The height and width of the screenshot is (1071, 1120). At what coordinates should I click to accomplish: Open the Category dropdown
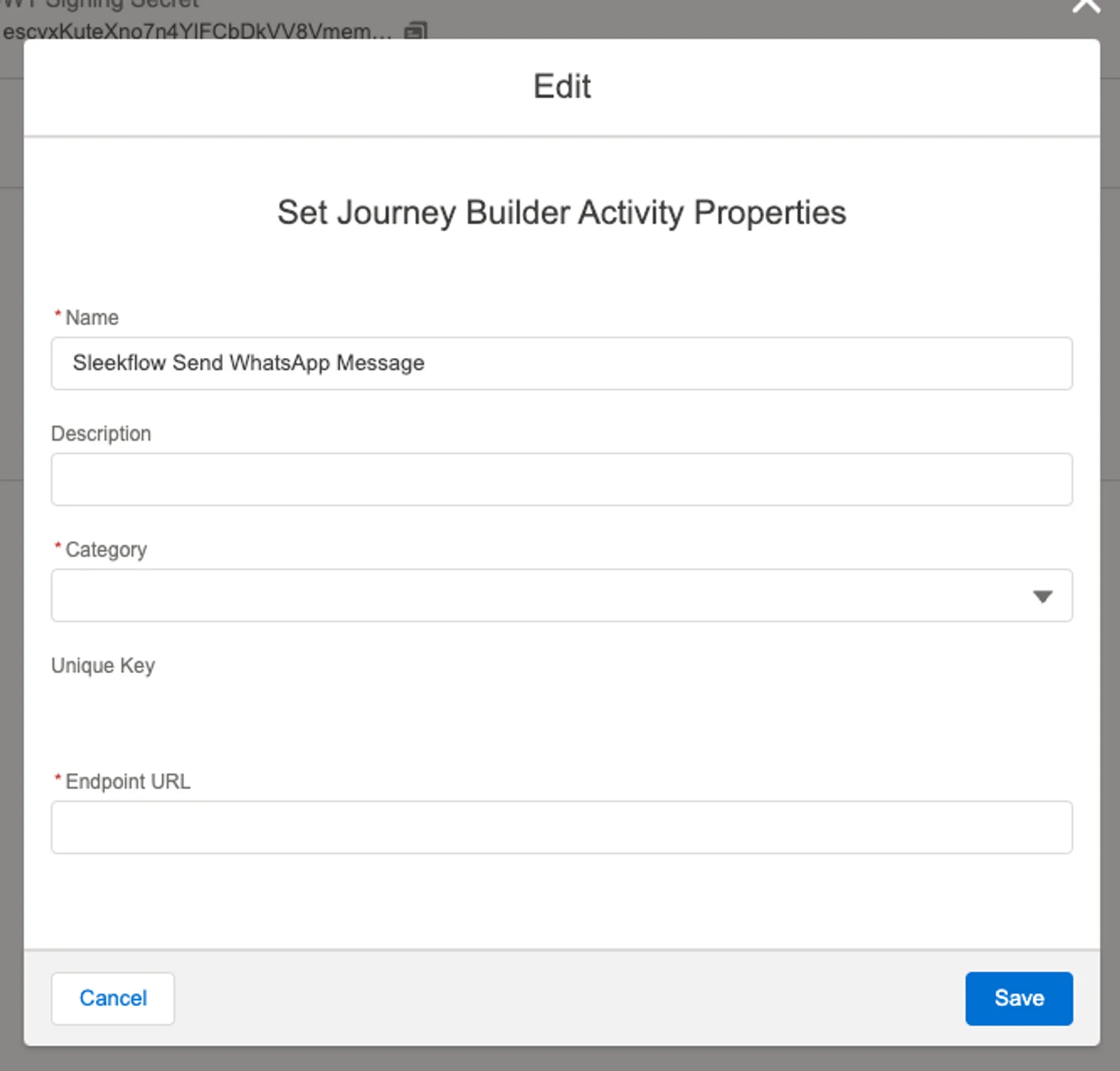pos(561,596)
